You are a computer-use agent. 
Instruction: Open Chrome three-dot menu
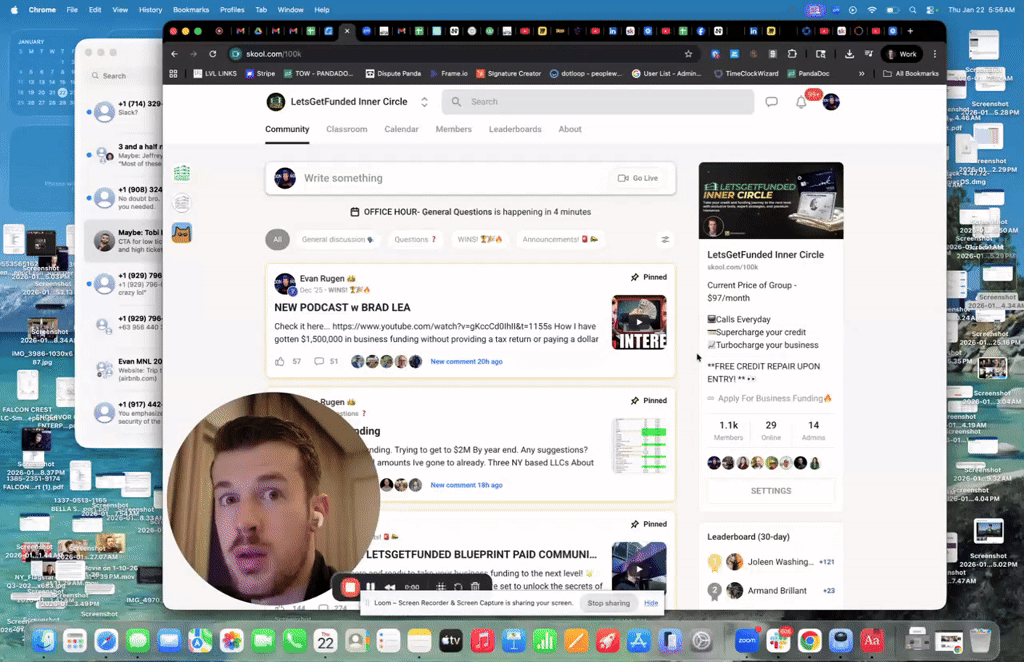pos(935,54)
